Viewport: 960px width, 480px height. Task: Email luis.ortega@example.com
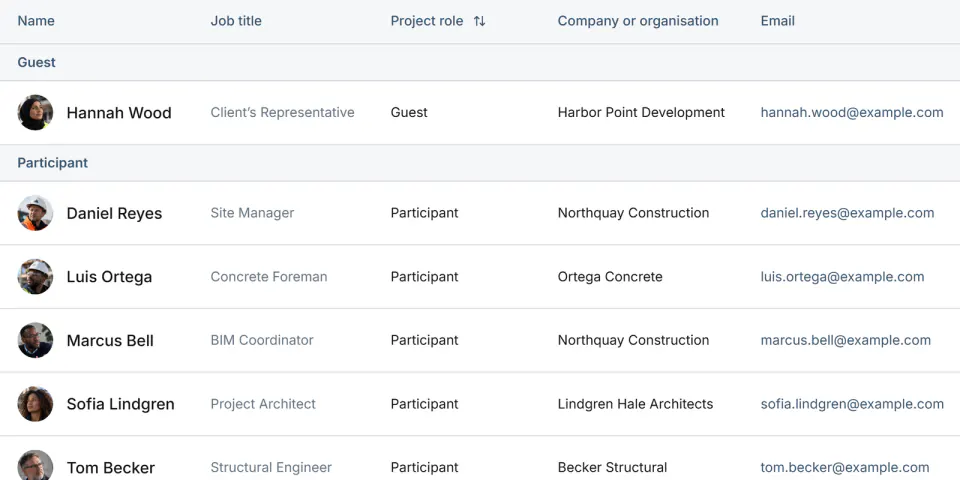point(842,277)
